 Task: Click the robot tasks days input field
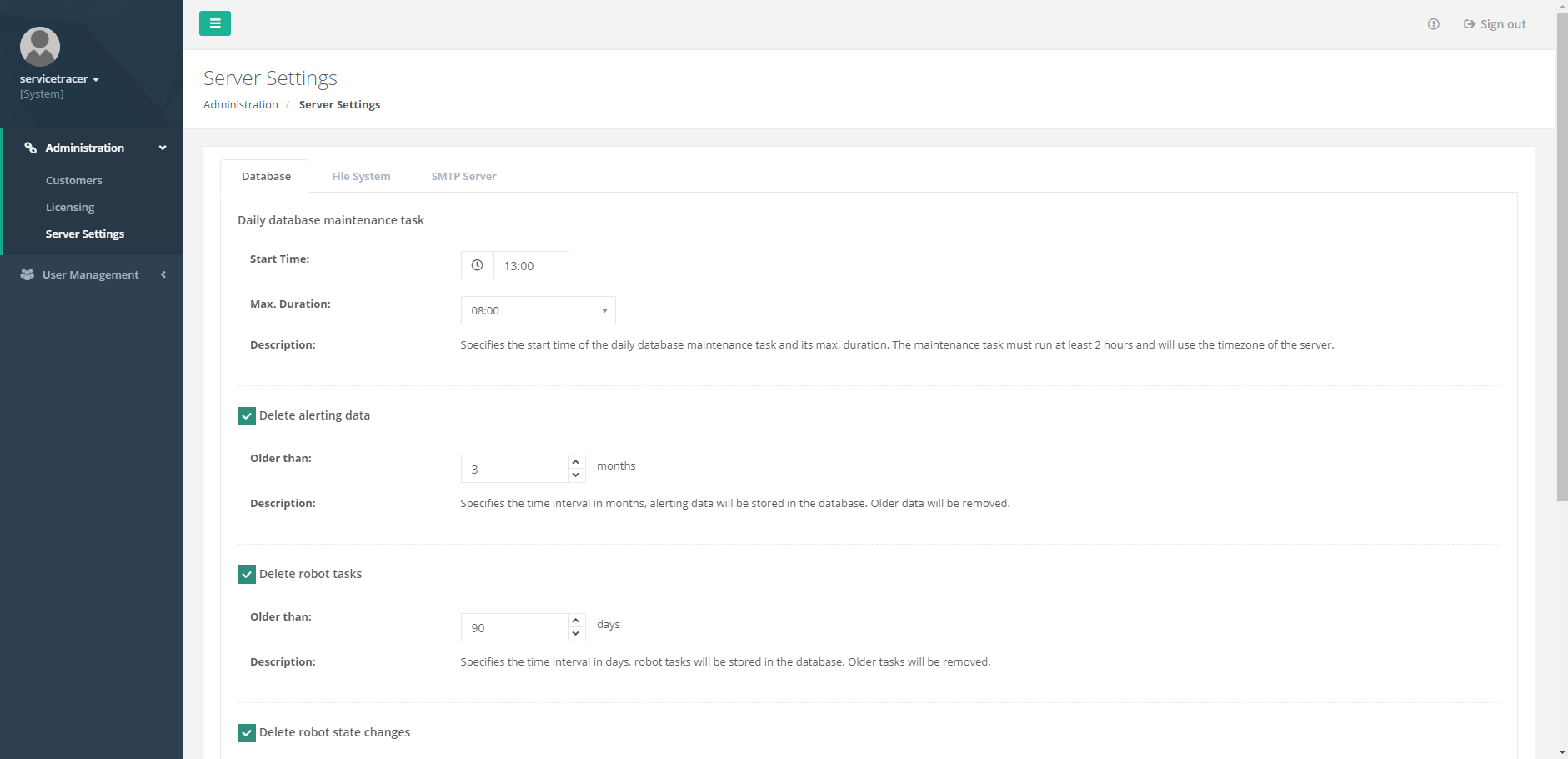tap(514, 627)
